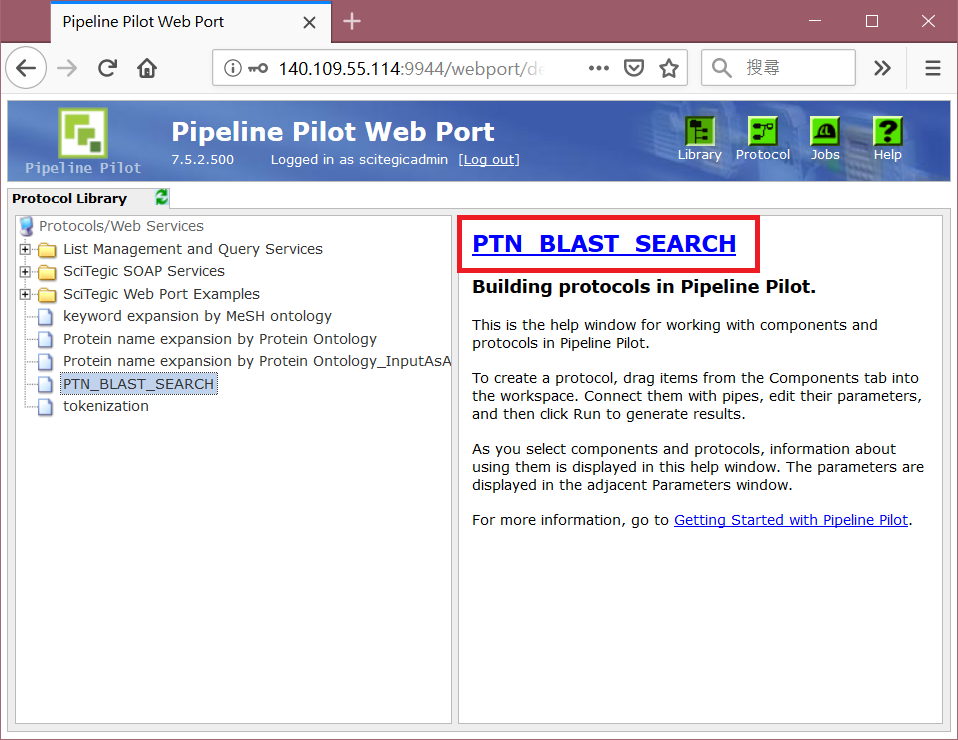Click the SciTegic SOAP Services folder icon

(47, 271)
